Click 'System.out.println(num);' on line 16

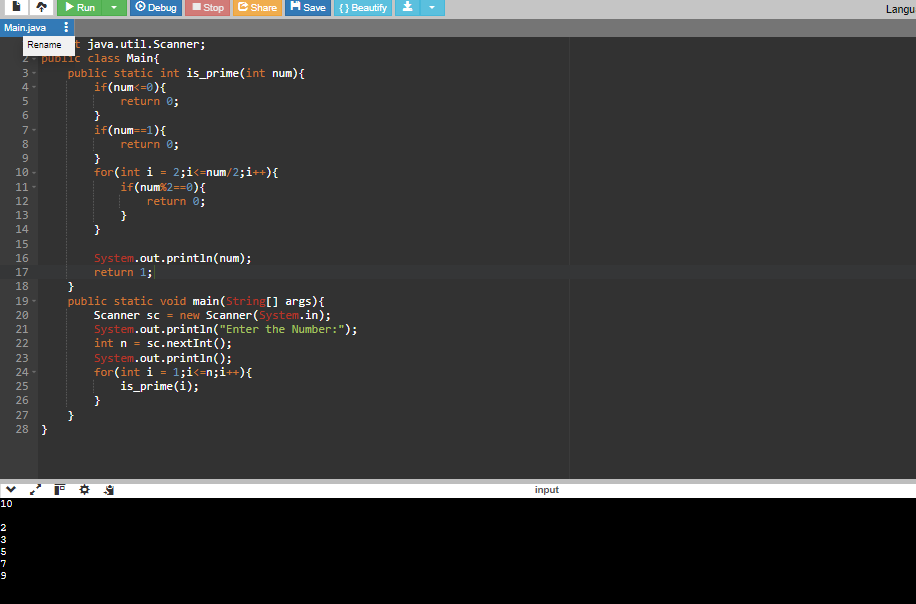[x=172, y=258]
